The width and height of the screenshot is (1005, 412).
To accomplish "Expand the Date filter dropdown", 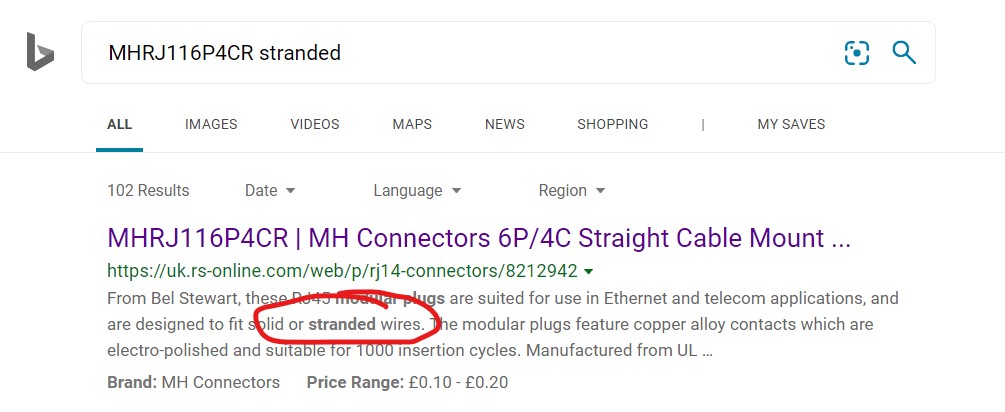I will pyautogui.click(x=270, y=190).
